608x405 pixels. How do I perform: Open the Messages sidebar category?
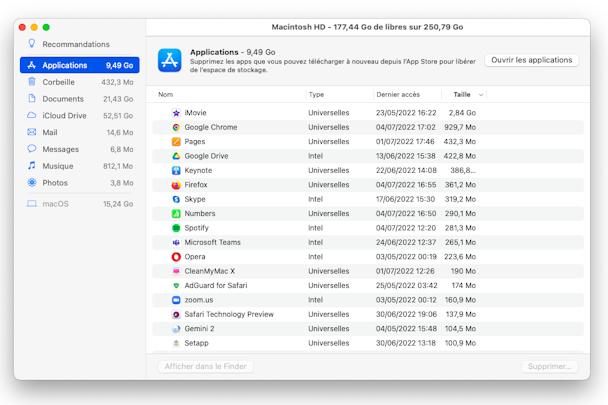pyautogui.click(x=79, y=149)
